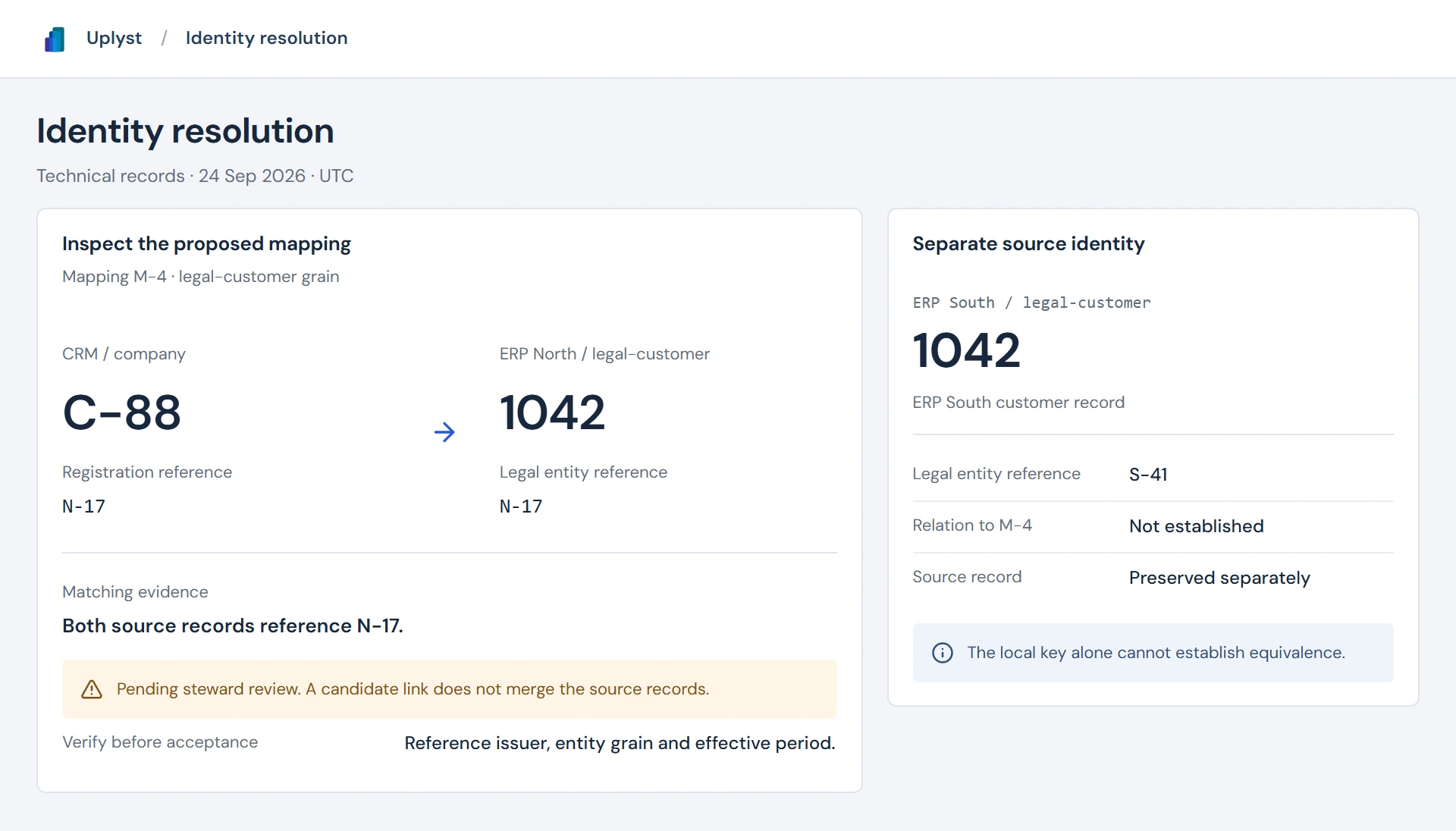
Task: Click 'Mapping M-4 · legal-customer grain' text
Action: point(201,277)
